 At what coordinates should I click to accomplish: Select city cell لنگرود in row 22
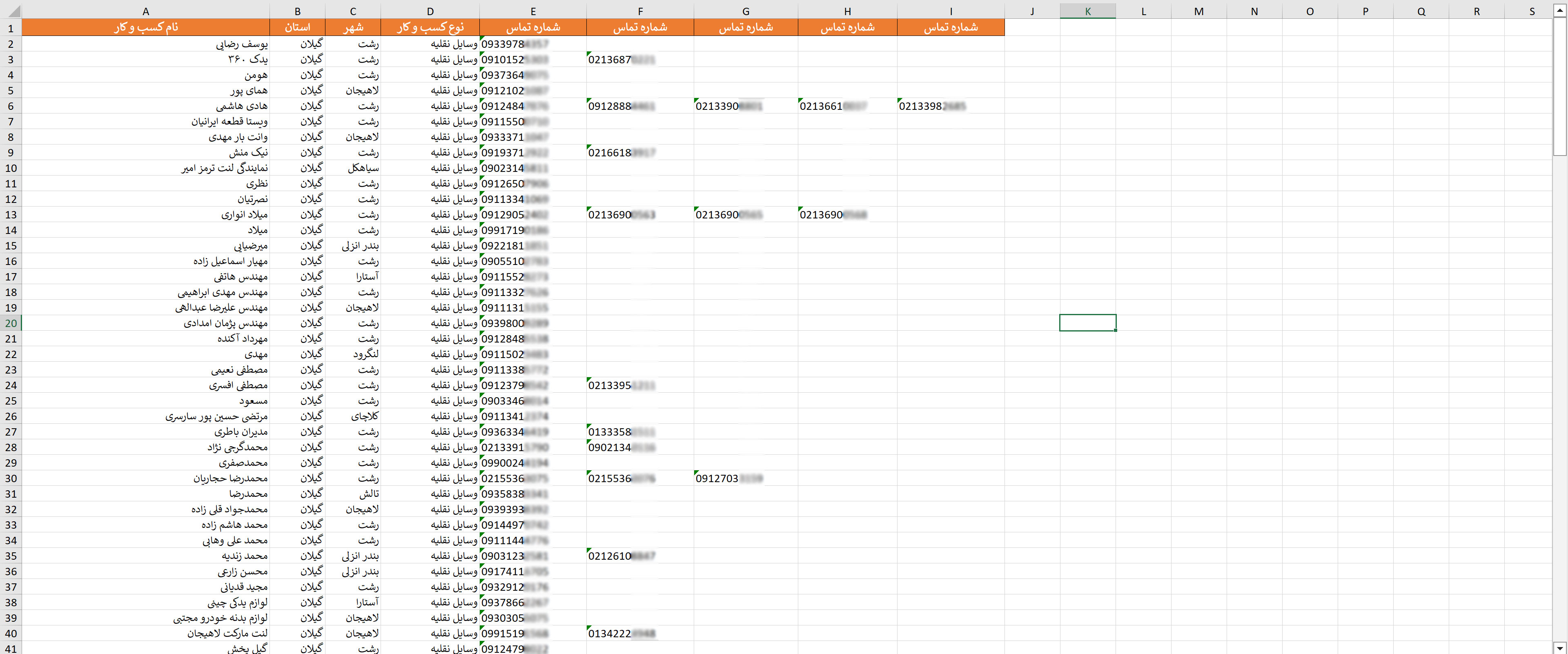353,354
